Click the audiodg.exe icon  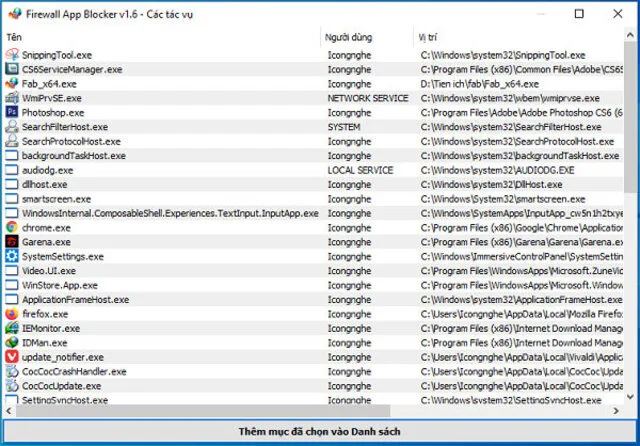coord(12,170)
